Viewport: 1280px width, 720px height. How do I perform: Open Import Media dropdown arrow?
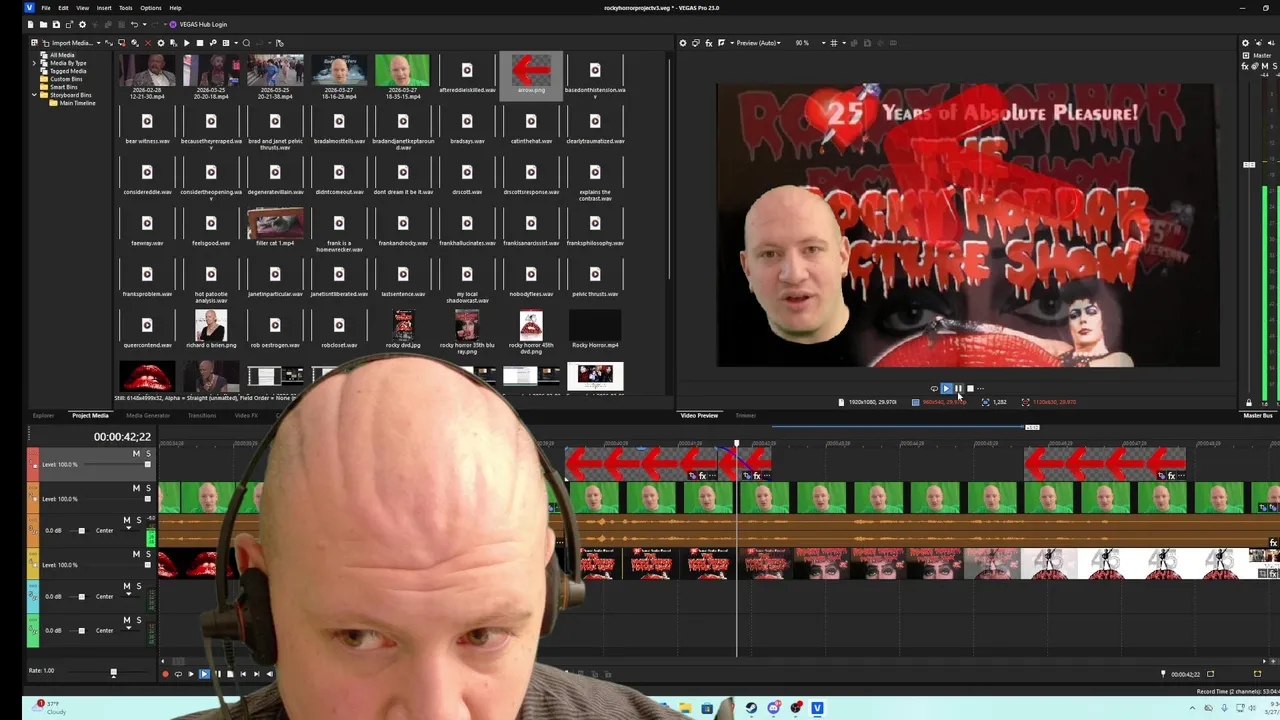click(99, 43)
